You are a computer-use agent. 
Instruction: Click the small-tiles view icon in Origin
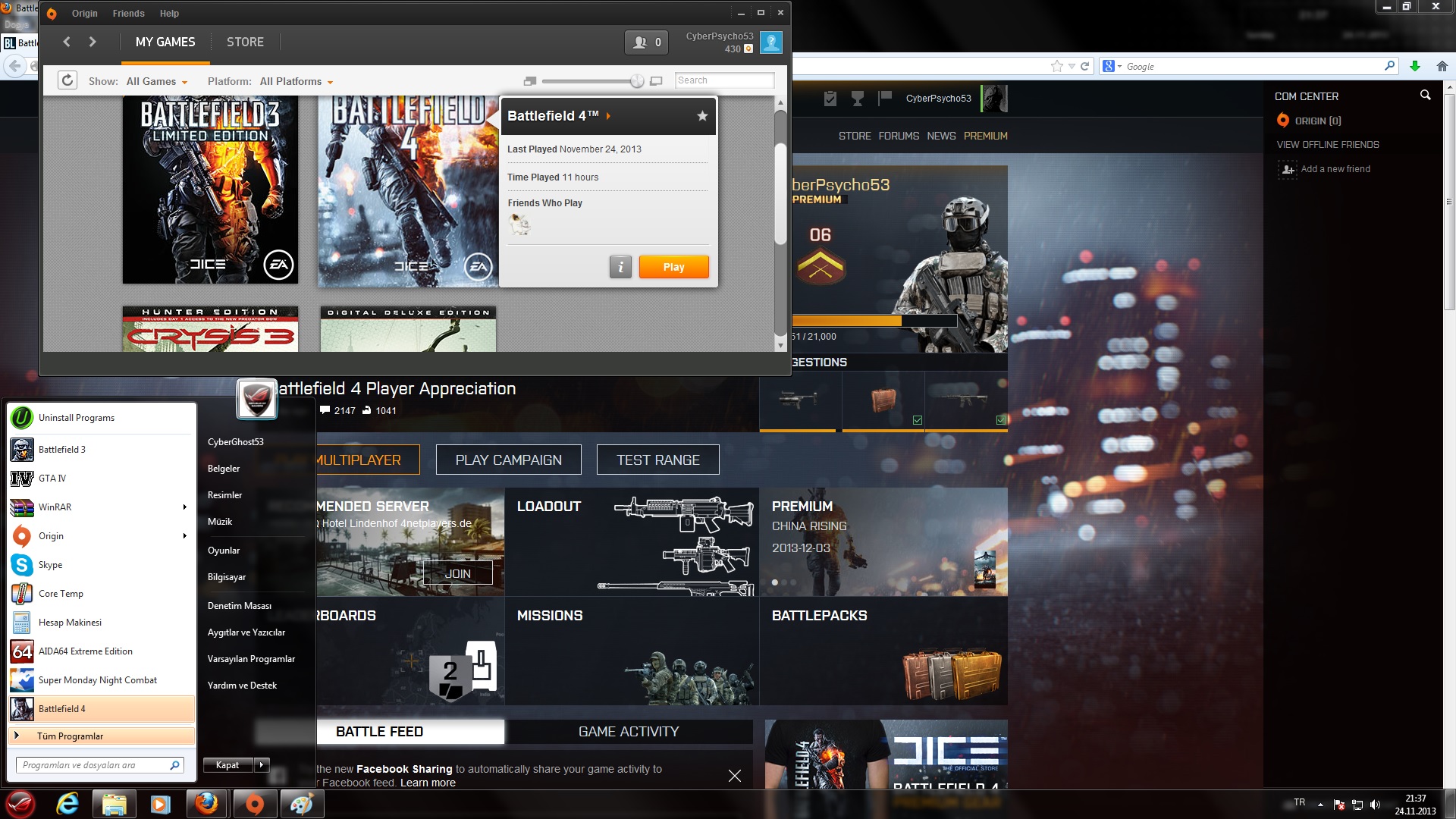530,81
